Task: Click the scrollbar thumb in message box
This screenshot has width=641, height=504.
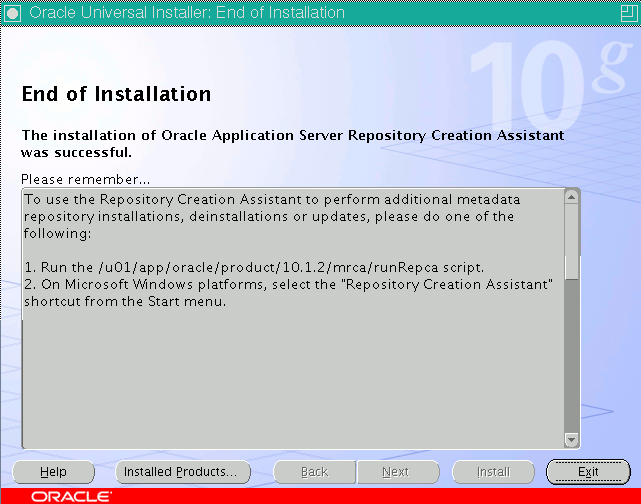Action: click(571, 242)
